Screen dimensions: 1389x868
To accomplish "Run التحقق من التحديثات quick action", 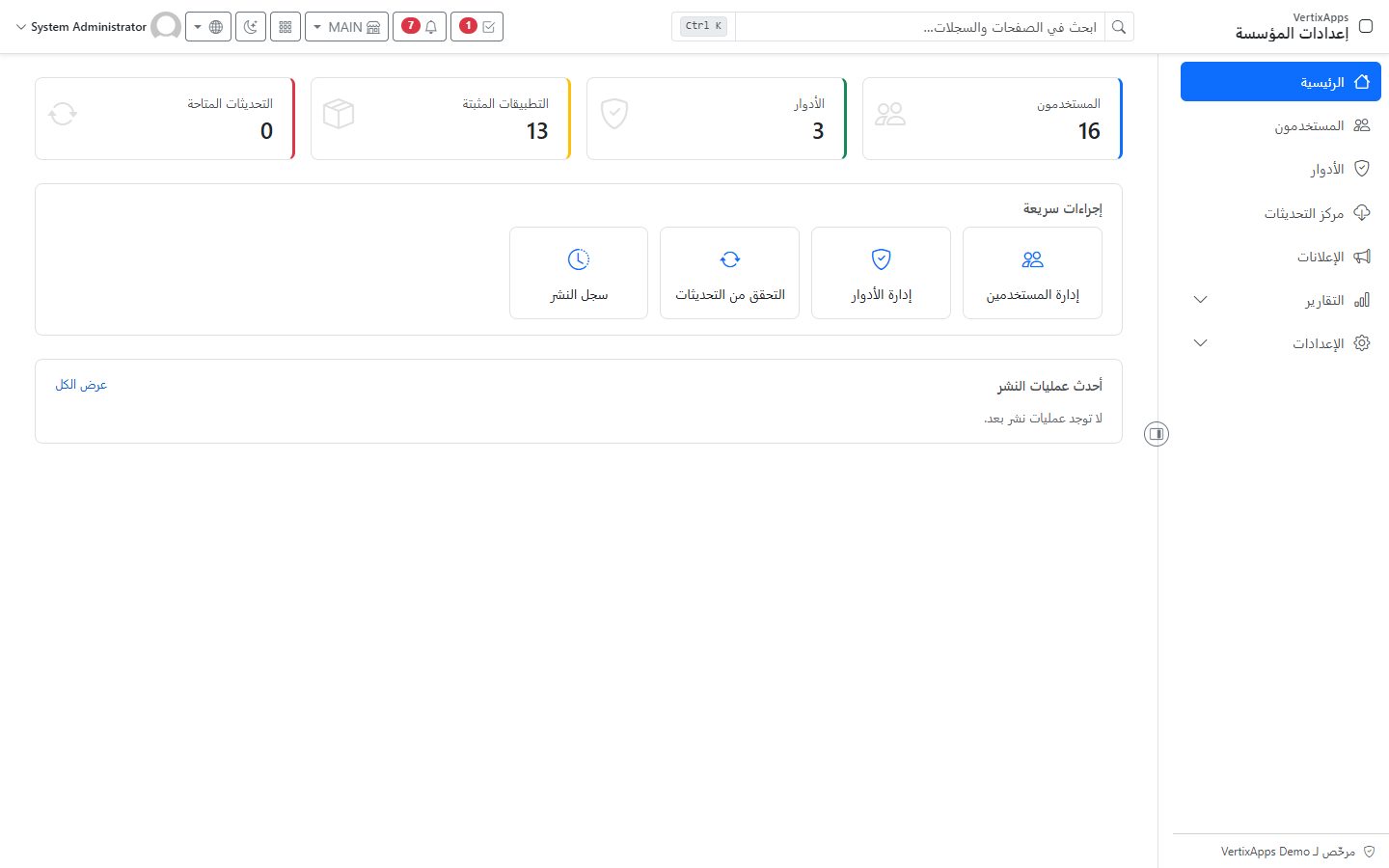I will [730, 273].
